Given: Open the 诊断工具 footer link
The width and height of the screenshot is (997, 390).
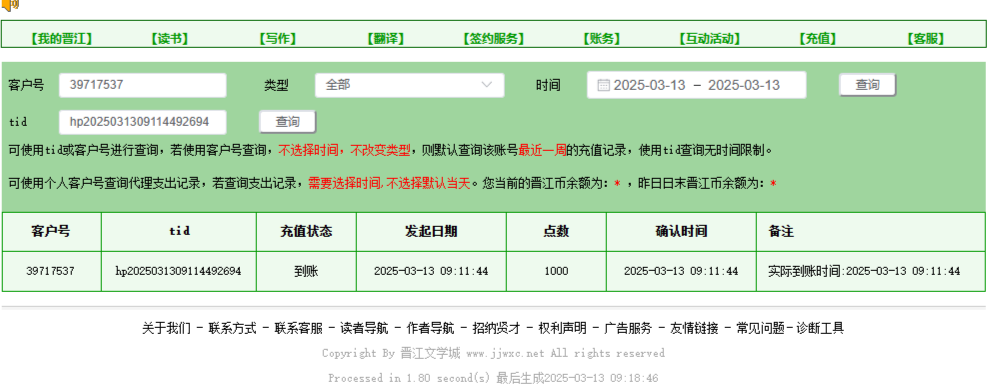Looking at the screenshot, I should pos(820,329).
